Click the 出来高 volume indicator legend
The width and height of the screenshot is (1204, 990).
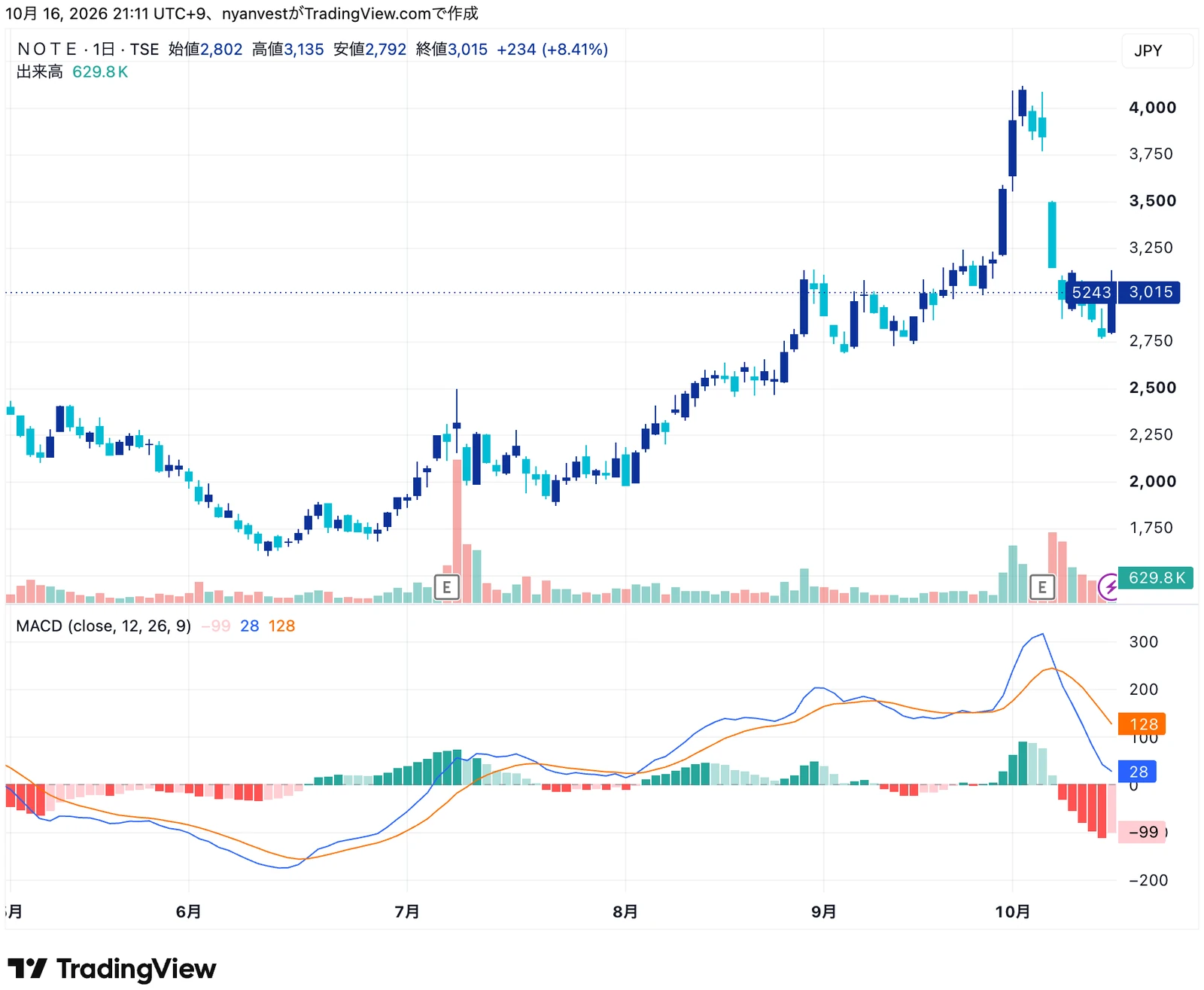(40, 72)
